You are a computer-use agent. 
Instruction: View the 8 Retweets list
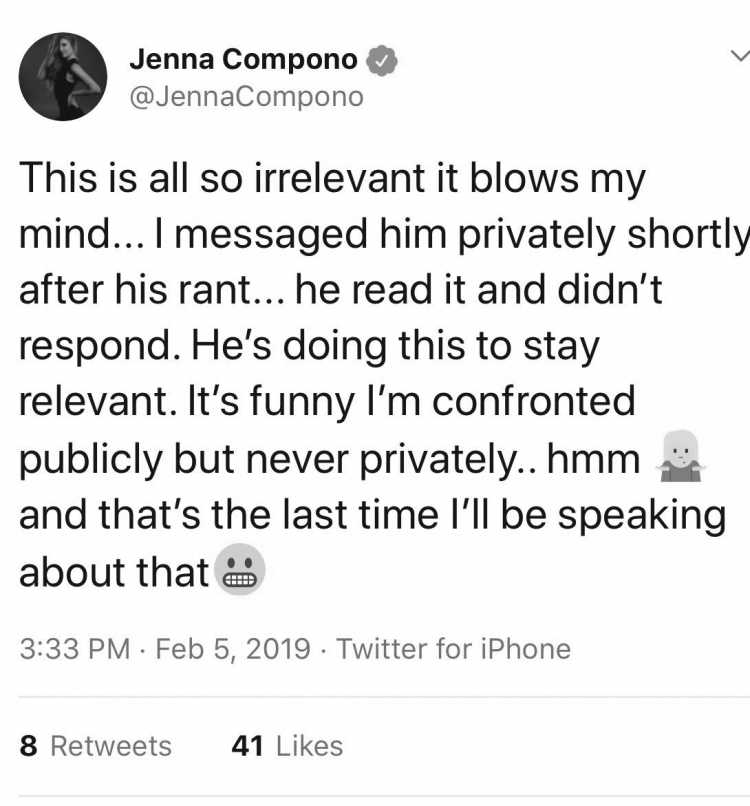click(x=96, y=746)
